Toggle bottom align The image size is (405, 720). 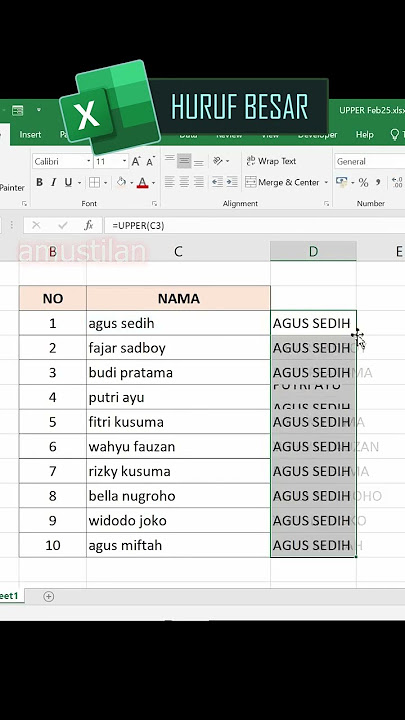198,161
